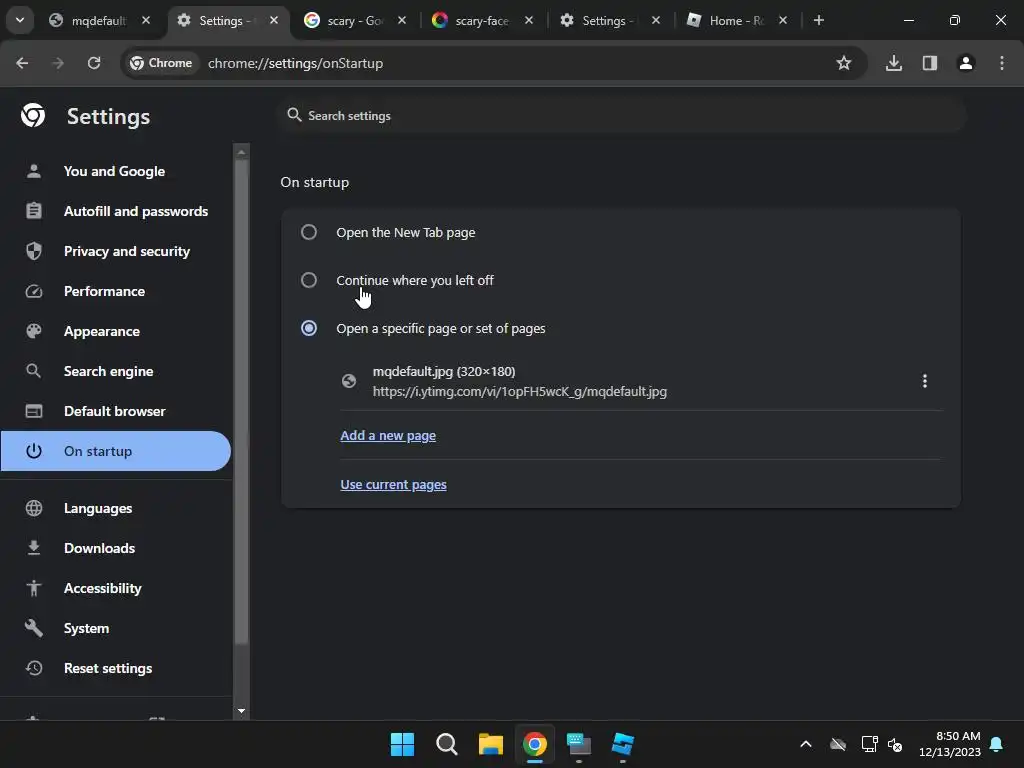This screenshot has width=1024, height=768.
Task: Open network and volume quick settings
Action: pos(882,744)
